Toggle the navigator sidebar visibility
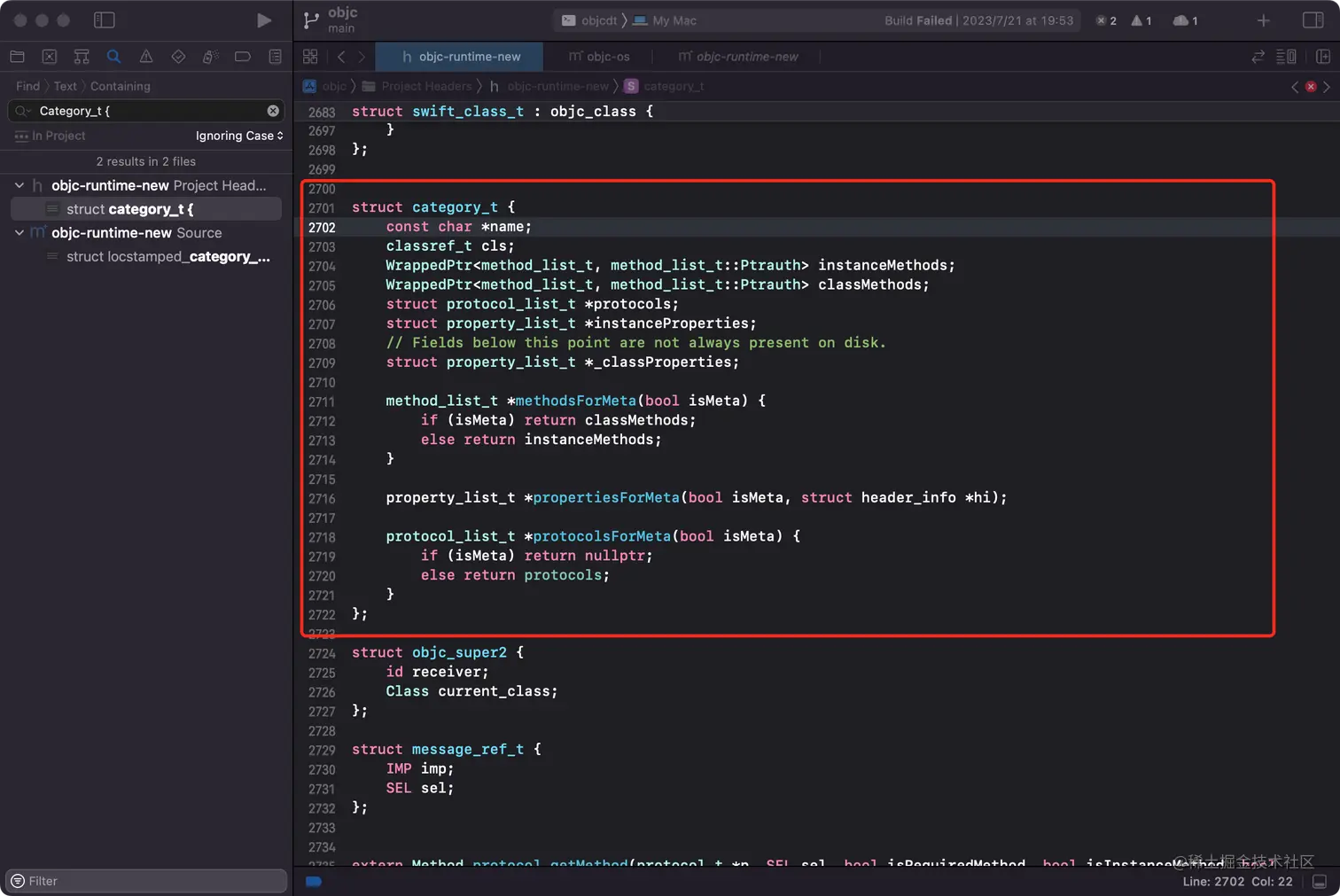Viewport: 1340px width, 896px height. pos(105,20)
